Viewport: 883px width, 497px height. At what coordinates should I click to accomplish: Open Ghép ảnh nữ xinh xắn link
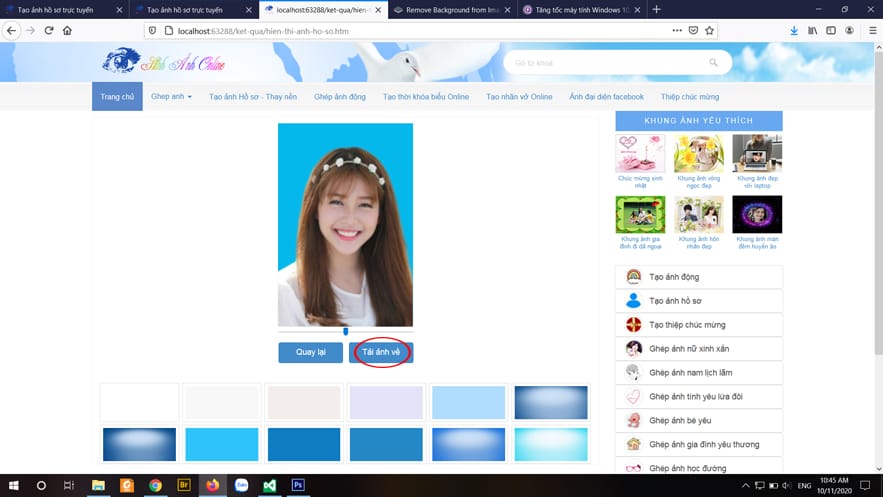[689, 348]
